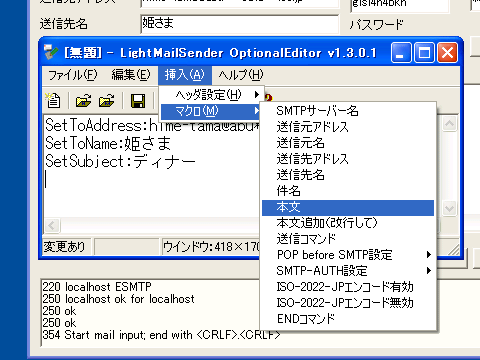Insert the ENDコマンド macro
The height and width of the screenshot is (360, 480).
(x=348, y=319)
